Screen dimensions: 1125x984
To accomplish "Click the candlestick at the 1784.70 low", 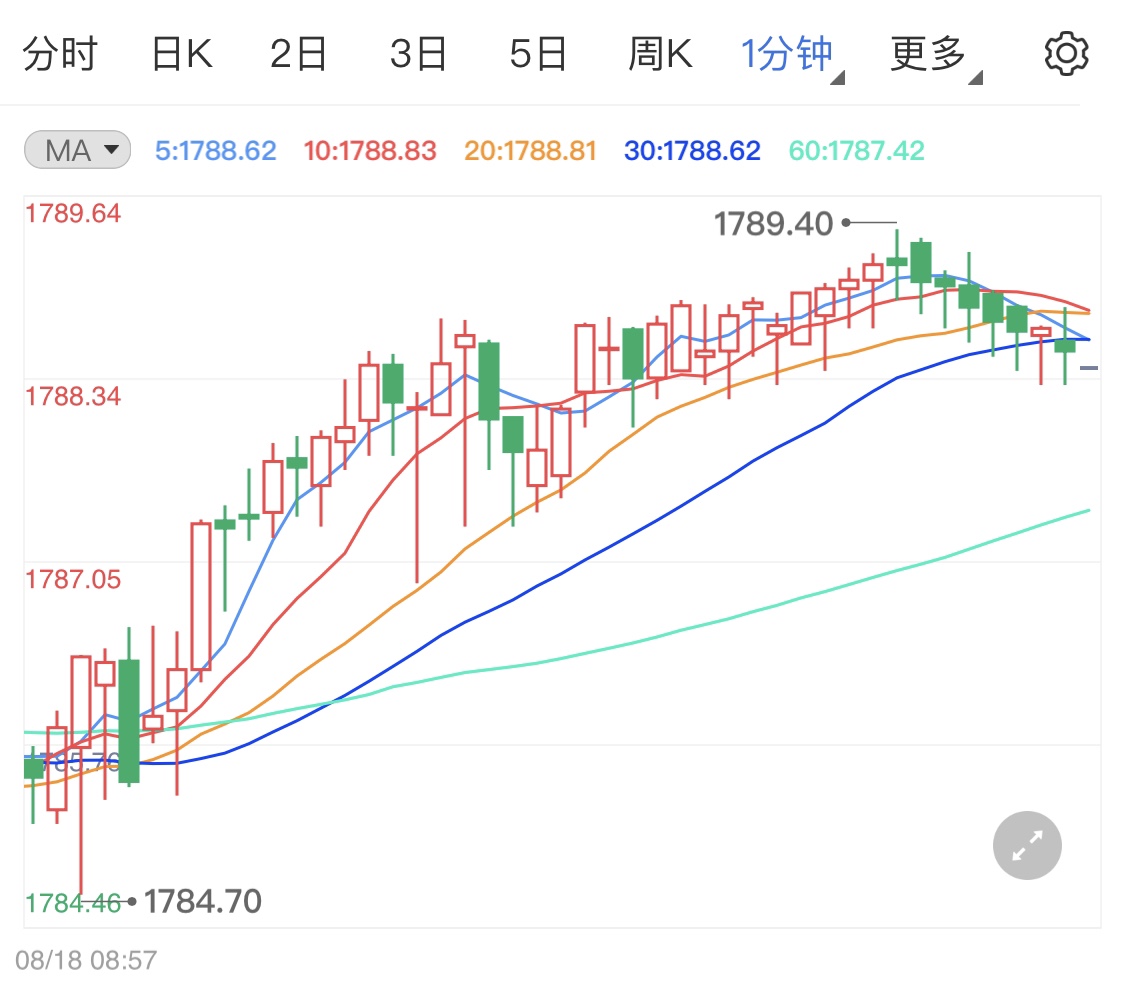I will [81, 774].
